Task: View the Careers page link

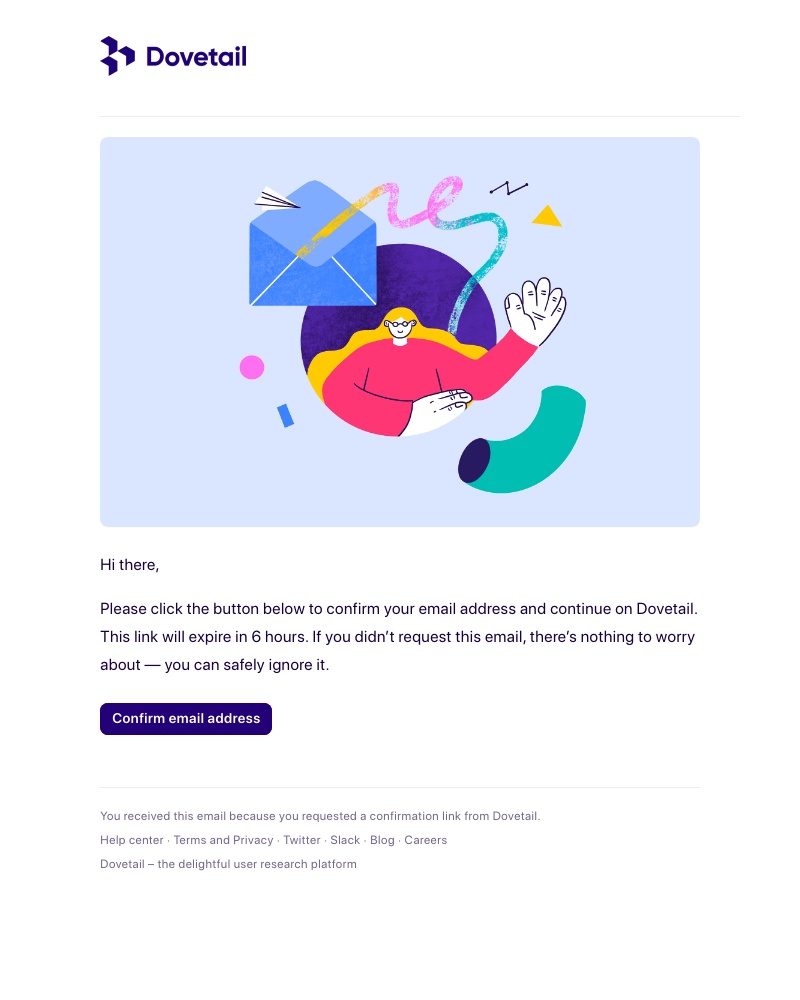Action: 425,840
